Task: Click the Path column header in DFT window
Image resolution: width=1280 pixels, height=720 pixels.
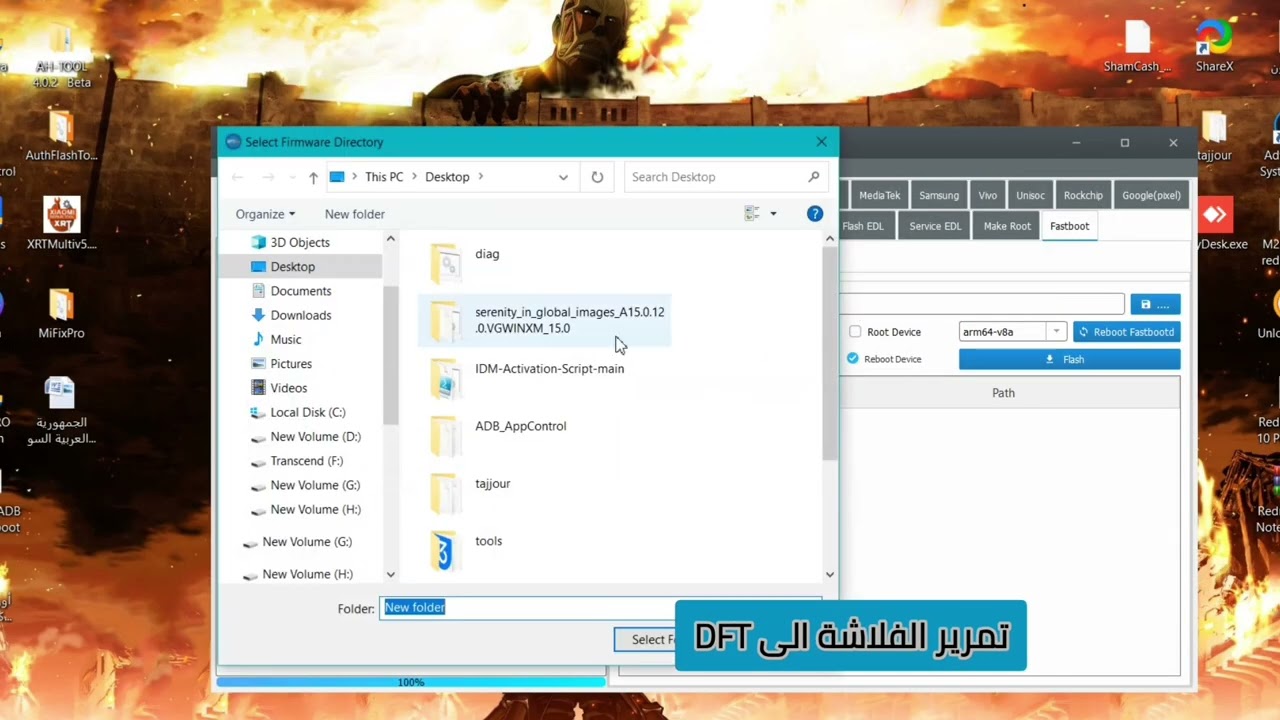Action: (x=1003, y=393)
